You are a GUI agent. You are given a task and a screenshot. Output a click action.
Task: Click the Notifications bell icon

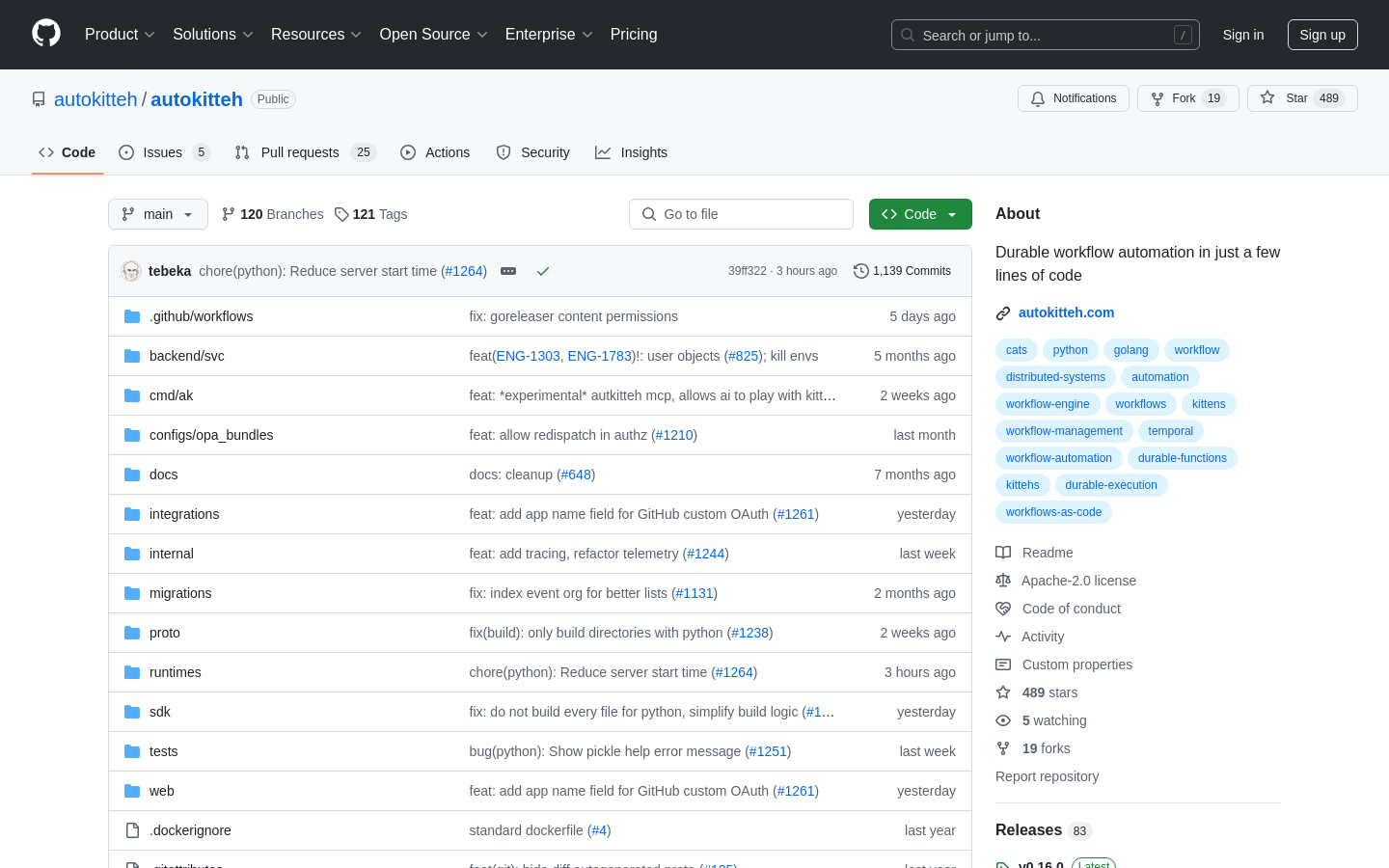click(1038, 98)
